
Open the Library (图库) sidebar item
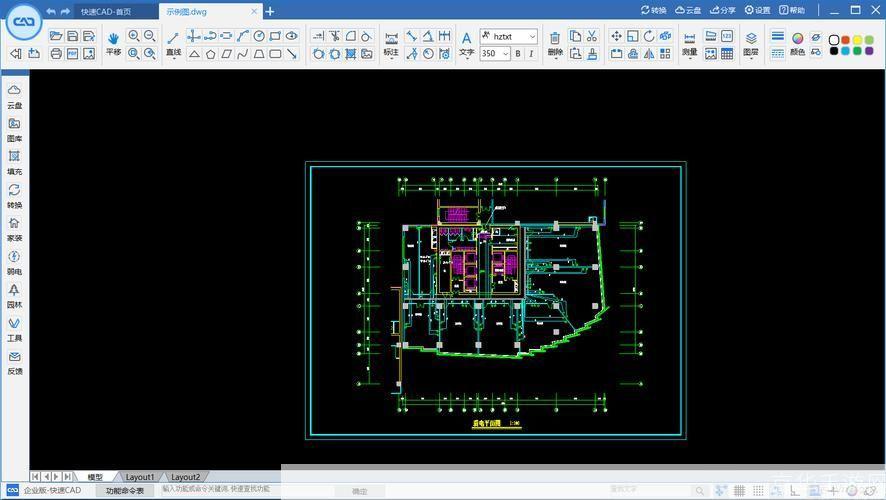click(x=14, y=130)
